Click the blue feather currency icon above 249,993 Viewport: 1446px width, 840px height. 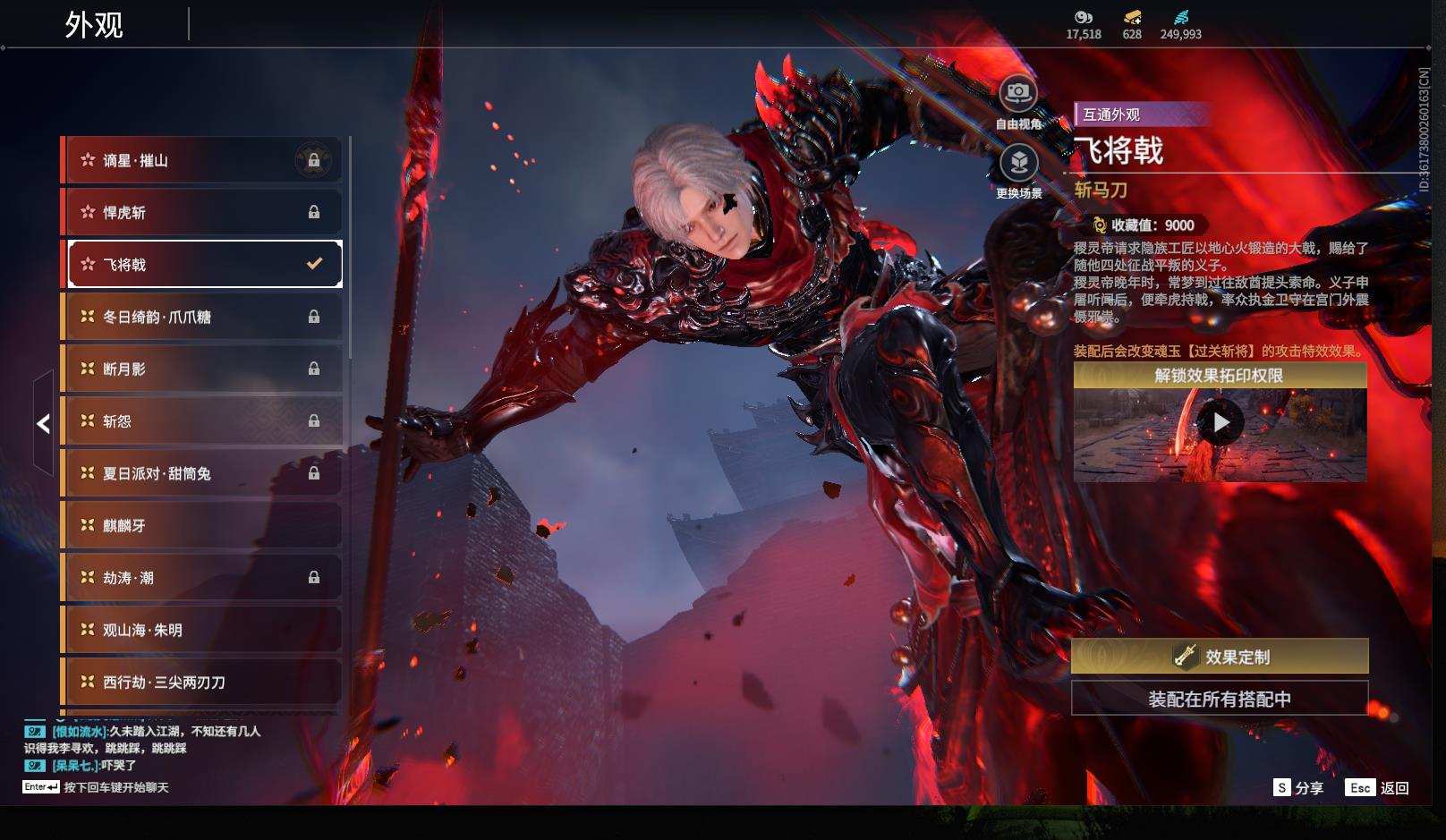coord(1181,17)
